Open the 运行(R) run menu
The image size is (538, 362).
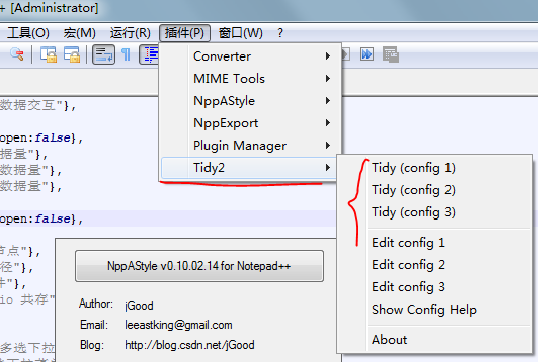(130, 33)
